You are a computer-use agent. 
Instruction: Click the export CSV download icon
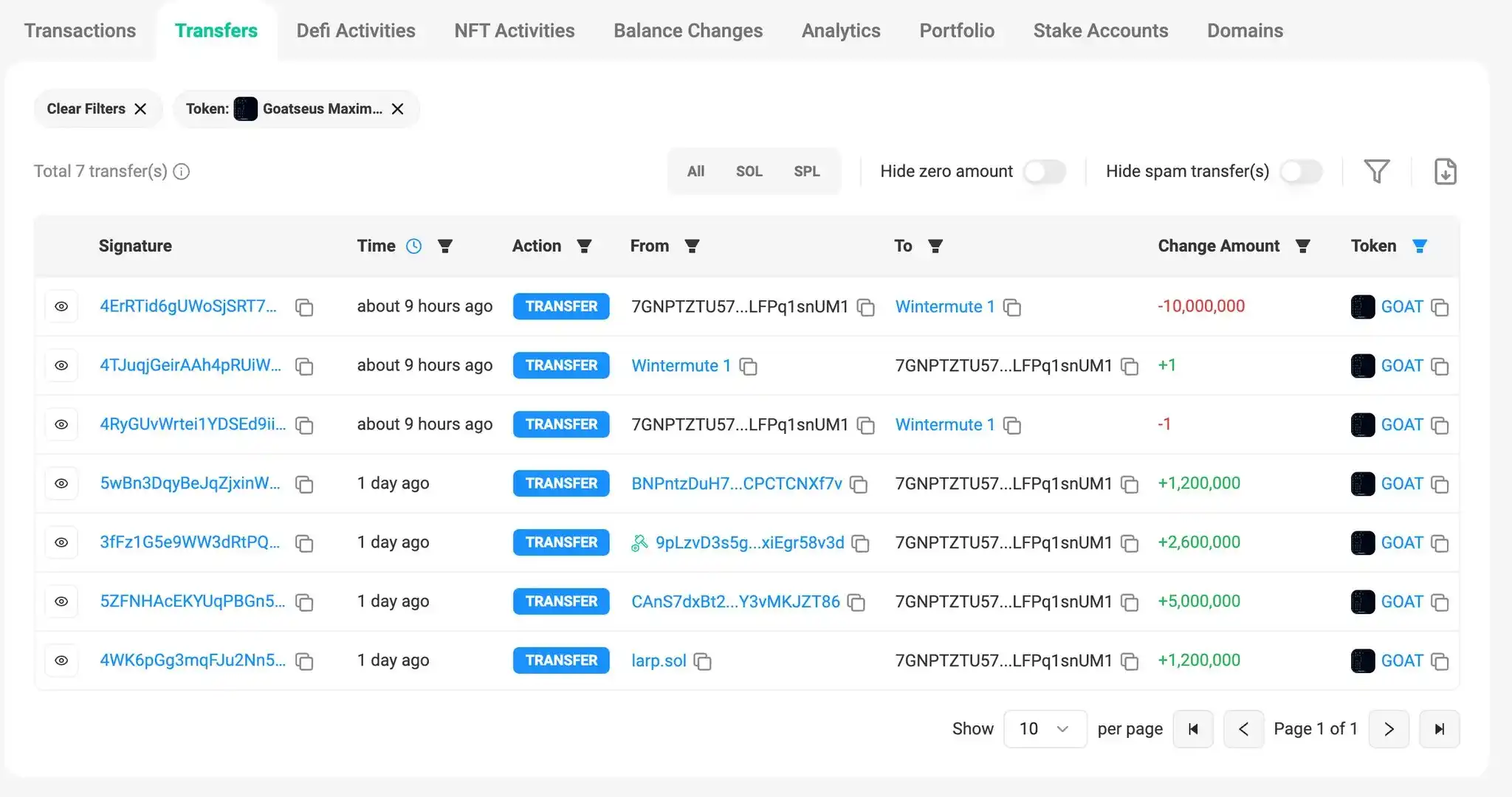pos(1445,171)
